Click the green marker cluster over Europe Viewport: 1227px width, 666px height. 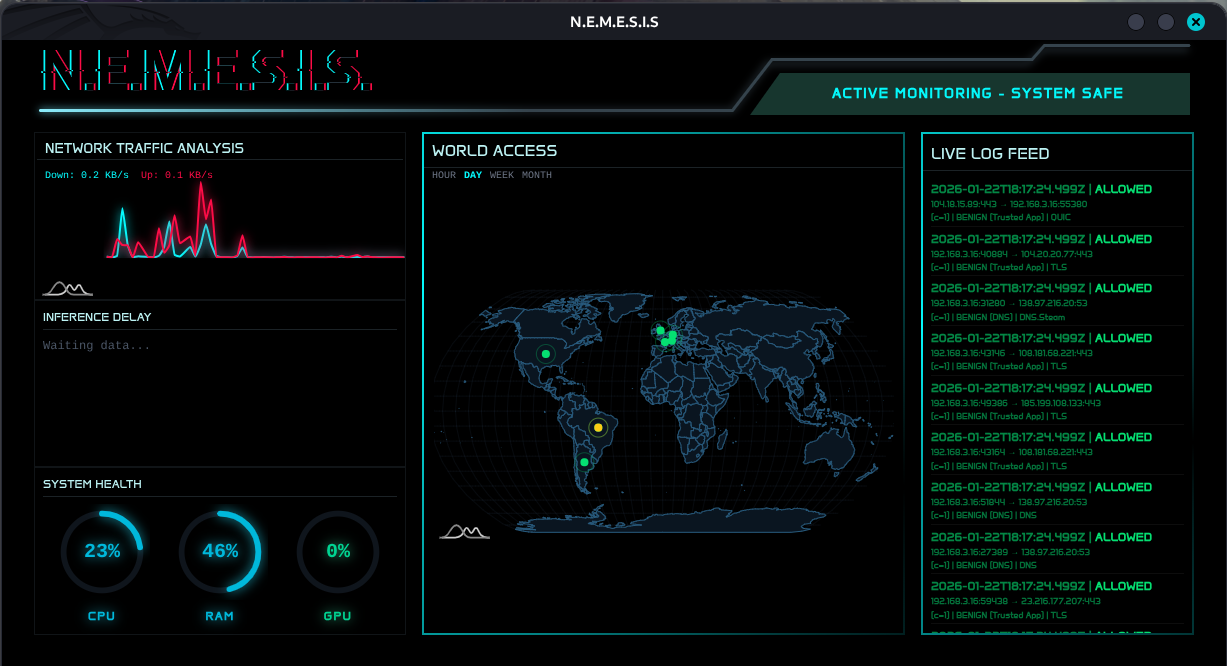pyautogui.click(x=667, y=337)
